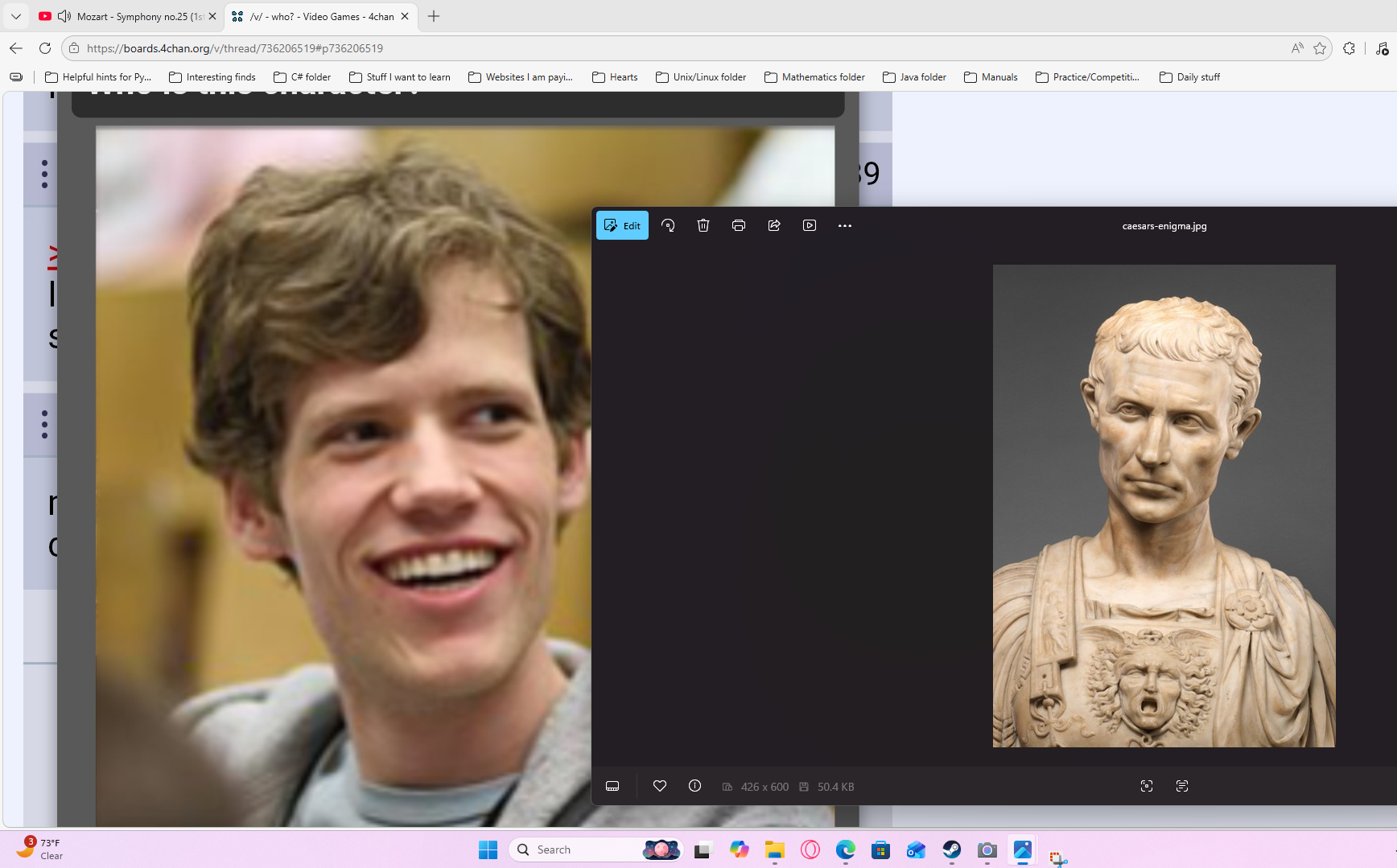Click the Caesar bust image in Photos
This screenshot has width=1397, height=868.
pos(1164,506)
